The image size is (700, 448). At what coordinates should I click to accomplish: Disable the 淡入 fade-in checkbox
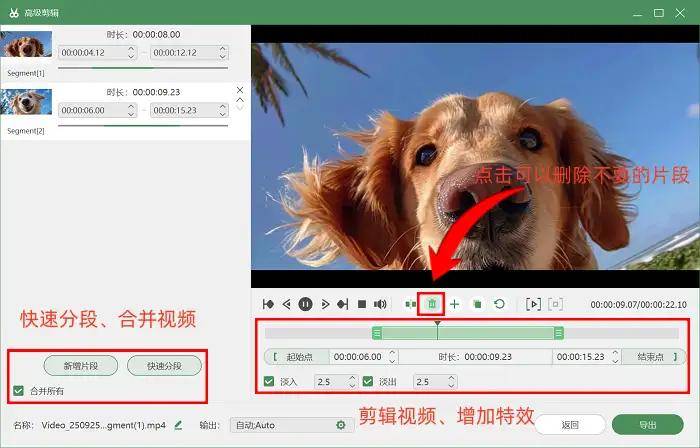(268, 382)
